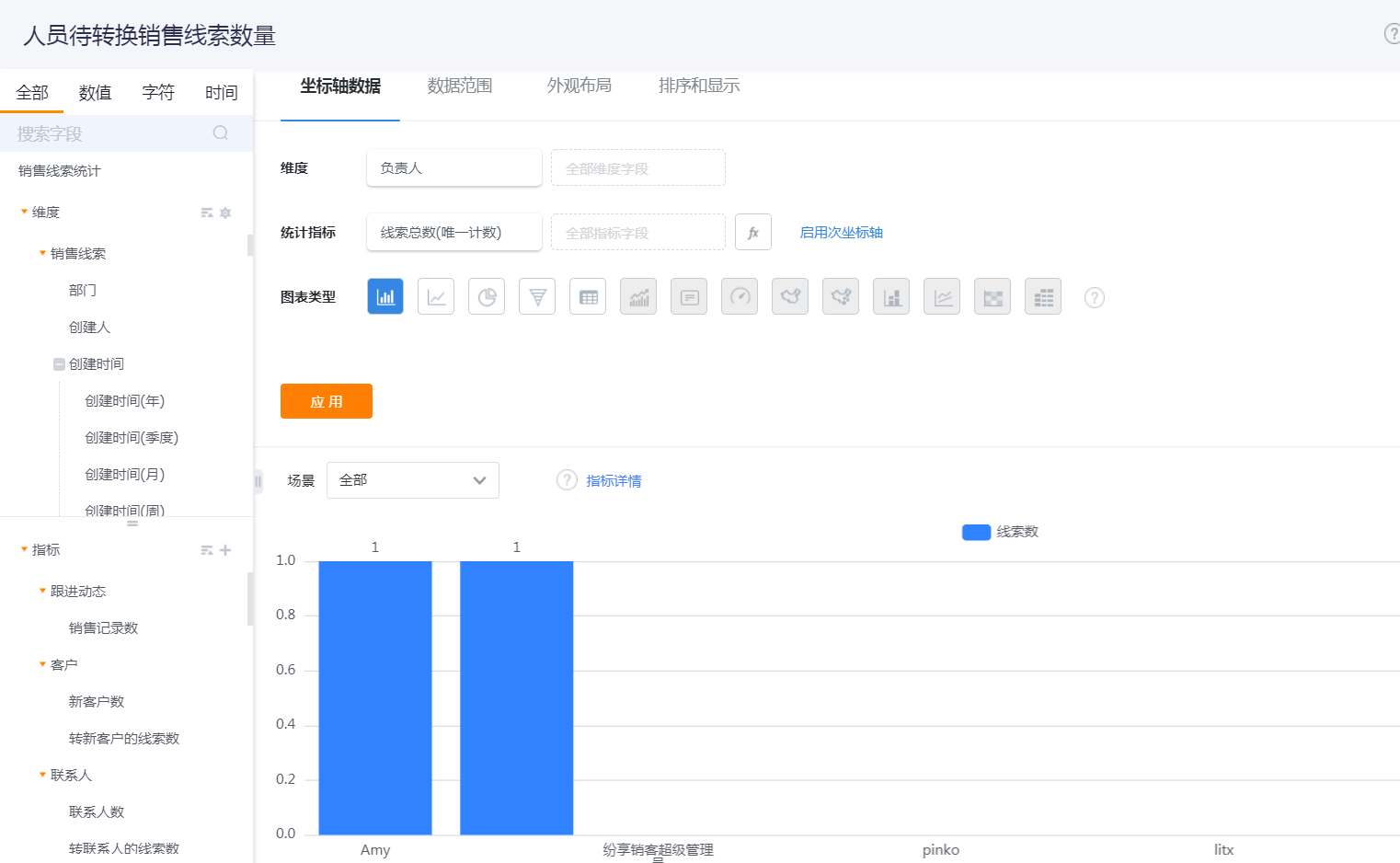
Task: Collapse the 创建时间 tree node
Action: click(x=59, y=364)
